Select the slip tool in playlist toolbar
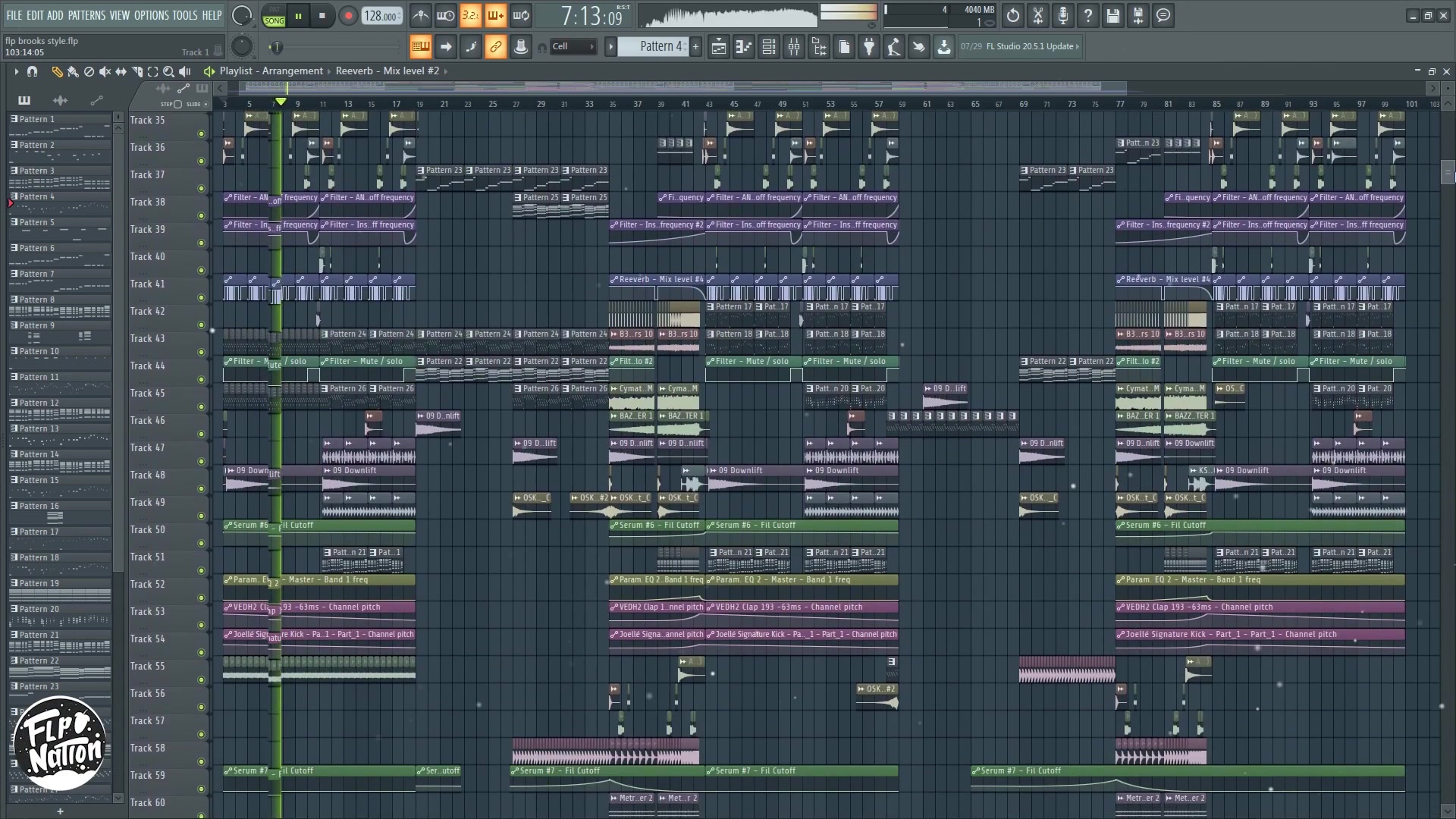1456x819 pixels. [121, 71]
